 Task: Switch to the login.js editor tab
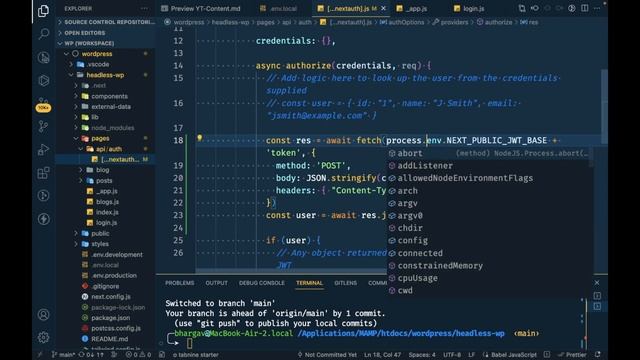469,8
